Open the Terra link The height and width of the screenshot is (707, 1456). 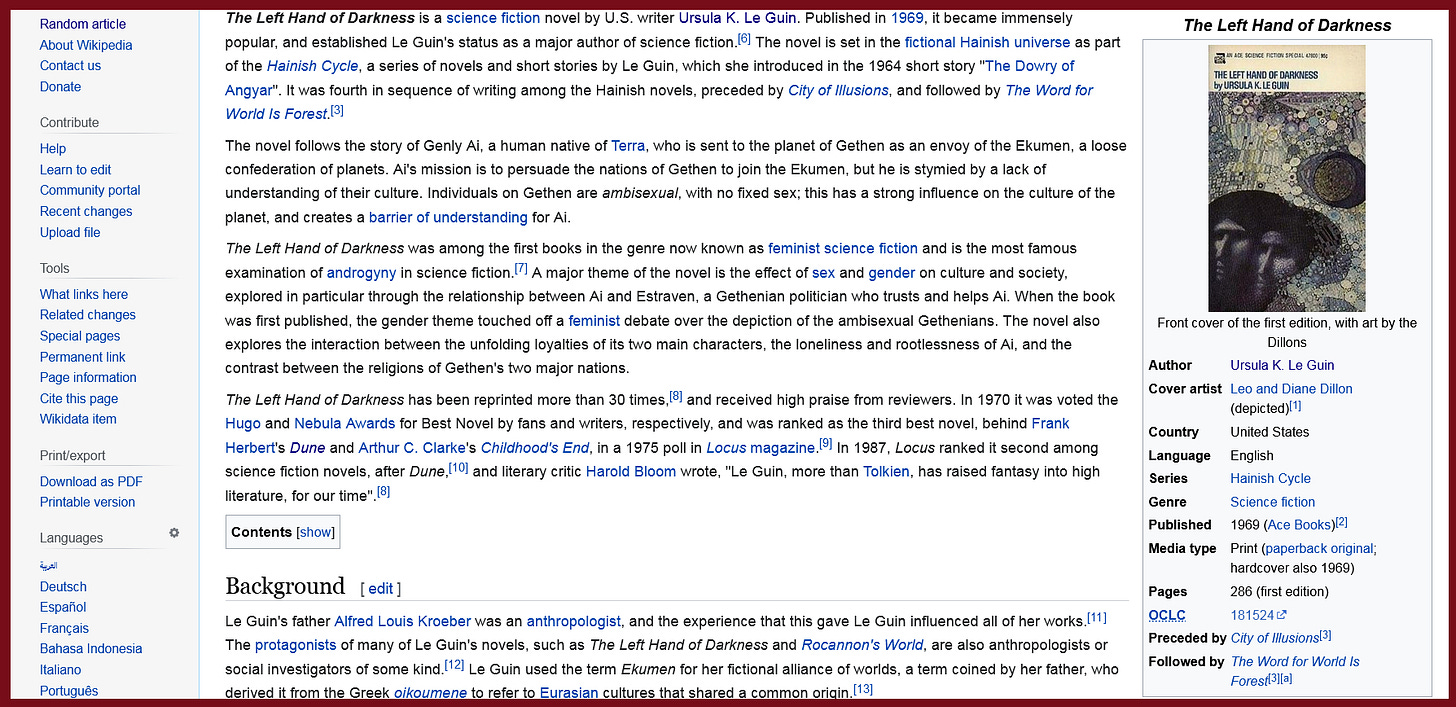coord(628,145)
